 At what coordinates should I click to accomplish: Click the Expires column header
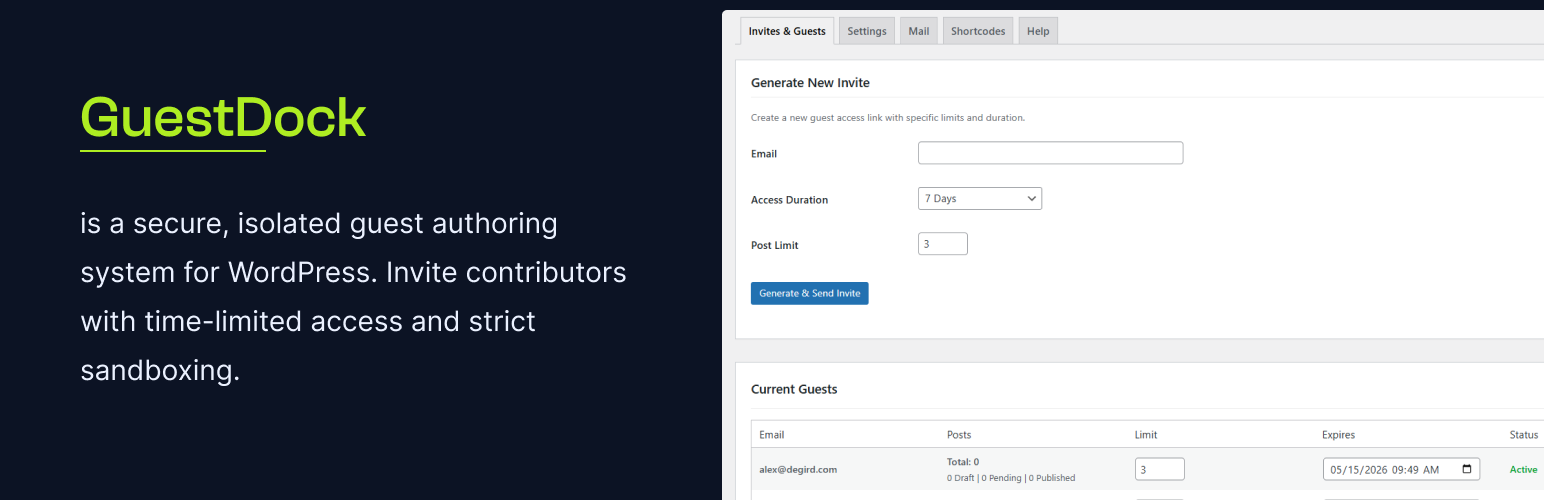tap(1338, 435)
